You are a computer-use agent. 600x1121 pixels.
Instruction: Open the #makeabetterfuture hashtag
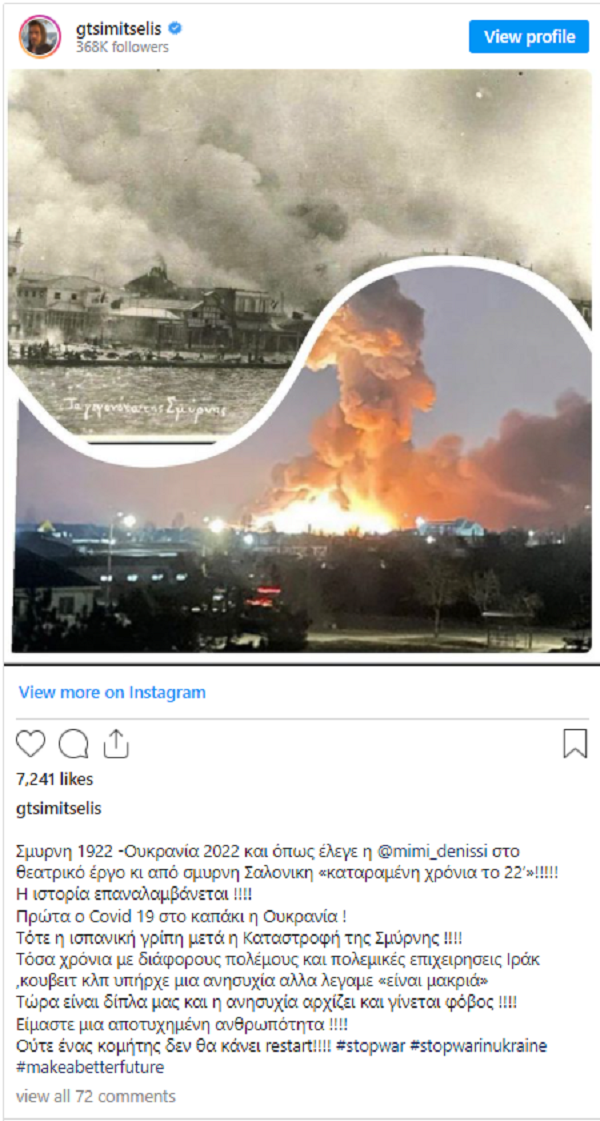(x=89, y=1067)
